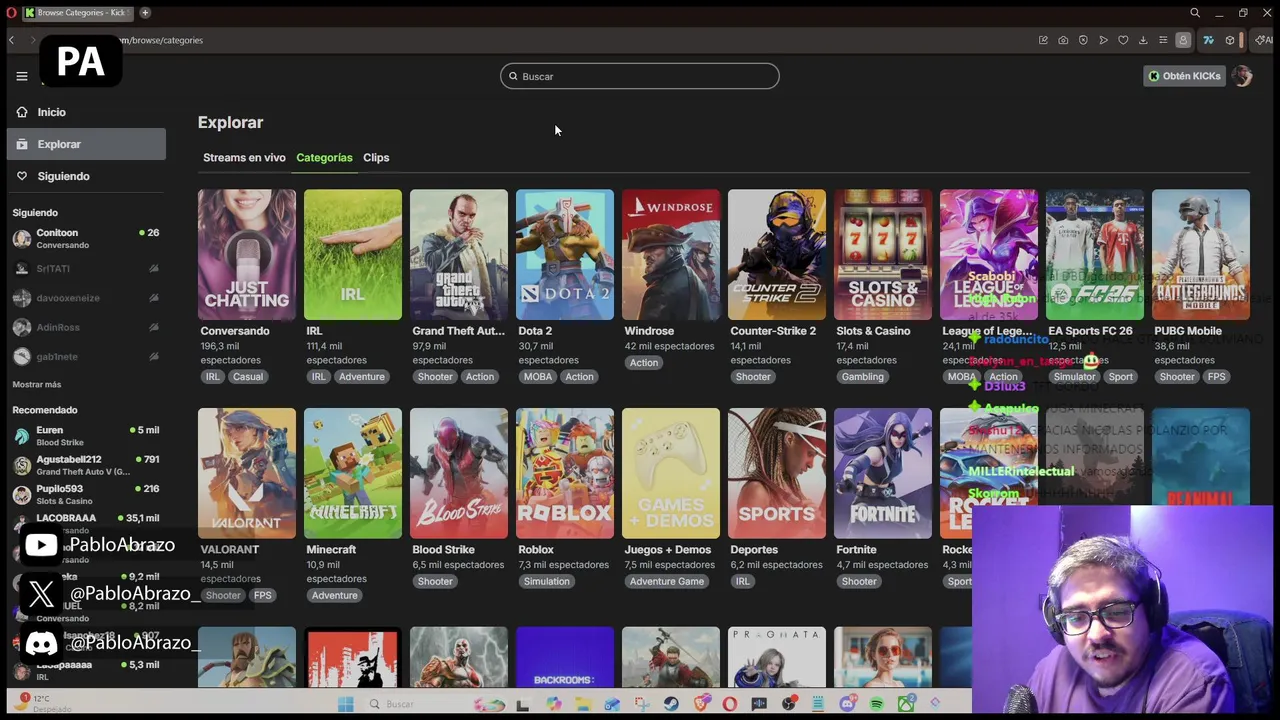Open the Games + Demos category thumbnail

(x=671, y=473)
